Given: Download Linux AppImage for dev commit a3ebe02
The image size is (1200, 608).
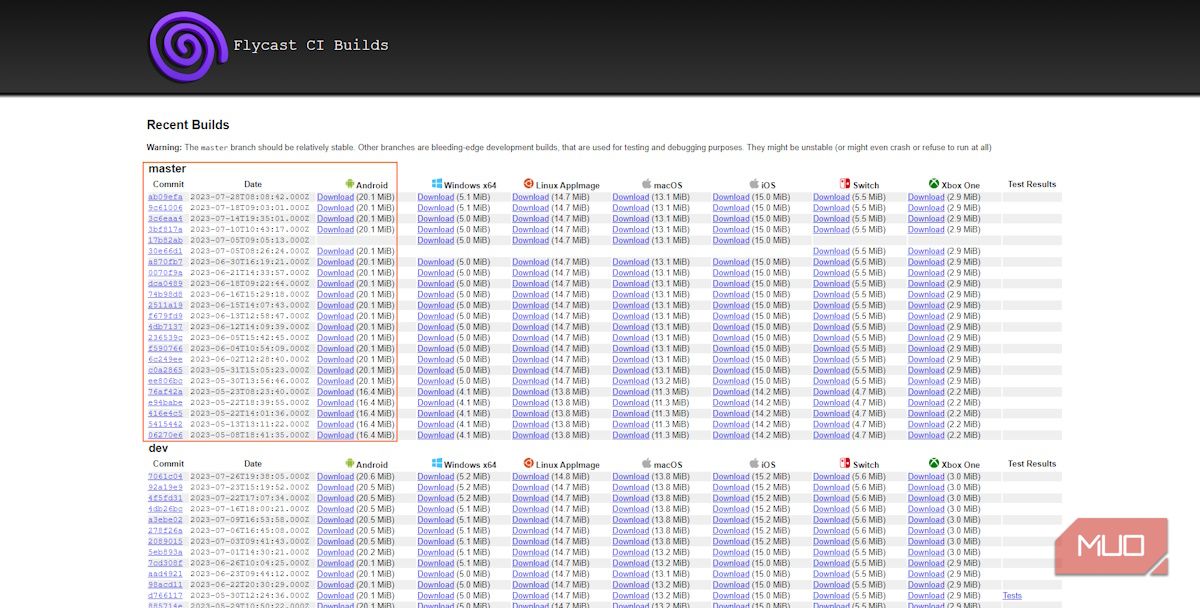Looking at the screenshot, I should pyautogui.click(x=531, y=520).
